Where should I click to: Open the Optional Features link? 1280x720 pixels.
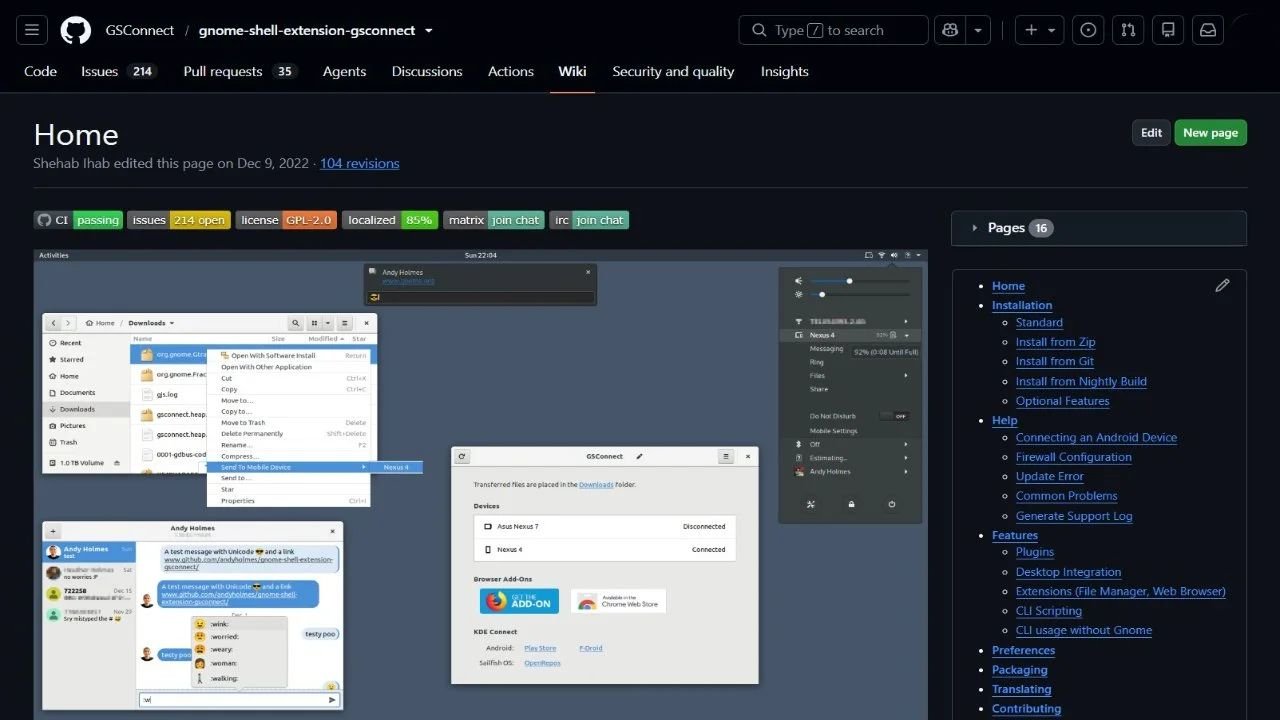coord(1062,401)
